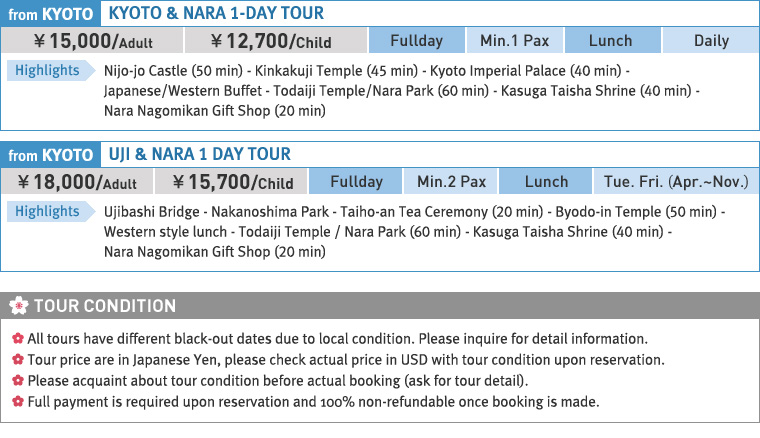
Task: Click the flower bullet before 'Full payment is required'
Action: (x=17, y=402)
